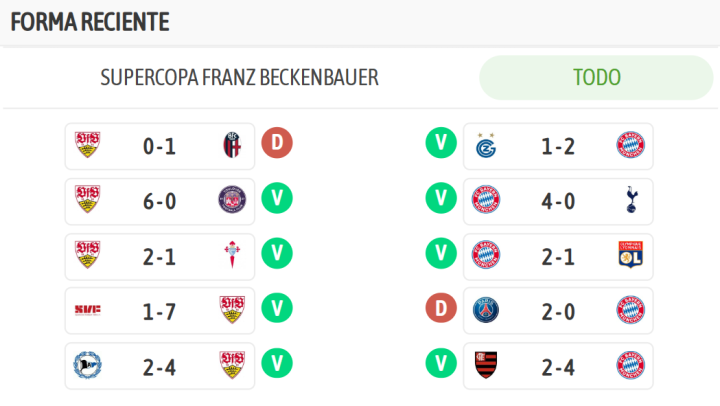This screenshot has width=720, height=406.
Task: Click the Lyon crest in 2-1 match
Action: pyautogui.click(x=630, y=255)
